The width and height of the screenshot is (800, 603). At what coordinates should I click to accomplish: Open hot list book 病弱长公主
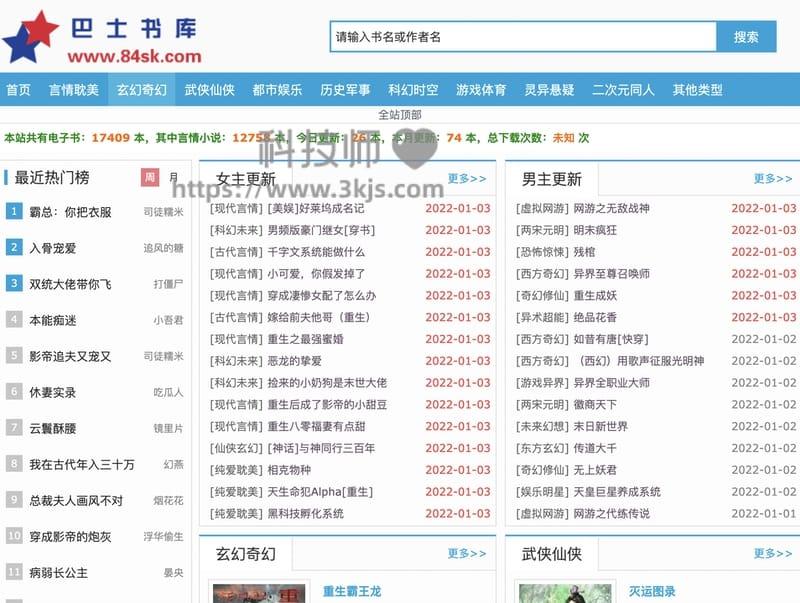tap(59, 573)
